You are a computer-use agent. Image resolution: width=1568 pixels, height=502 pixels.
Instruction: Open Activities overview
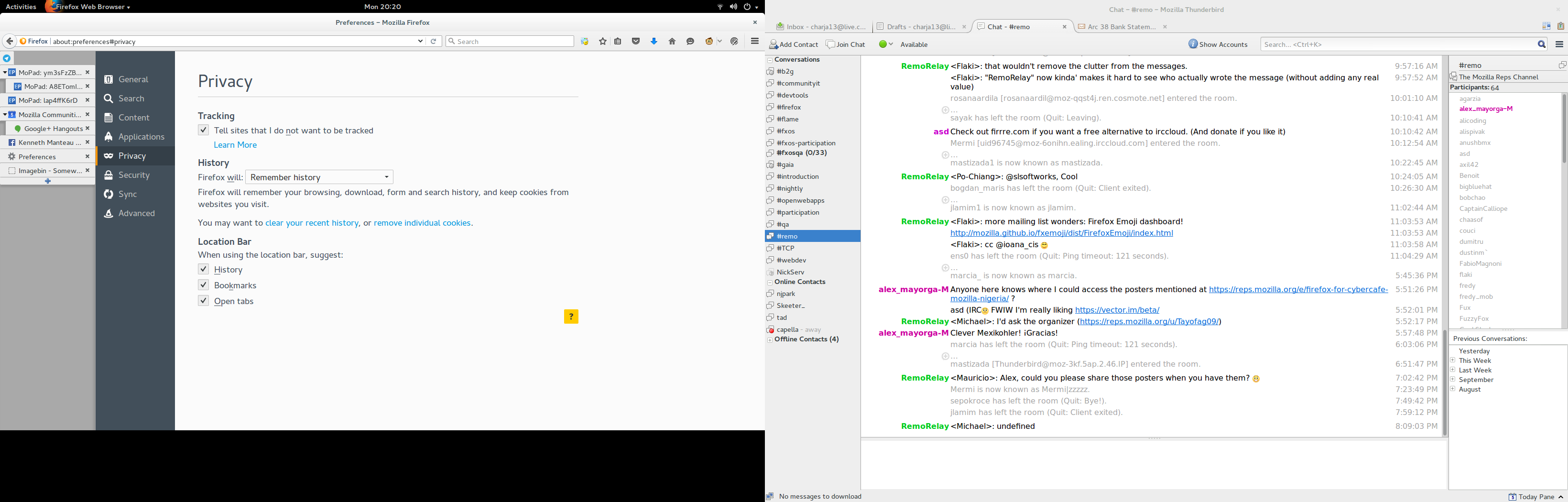pyautogui.click(x=21, y=7)
